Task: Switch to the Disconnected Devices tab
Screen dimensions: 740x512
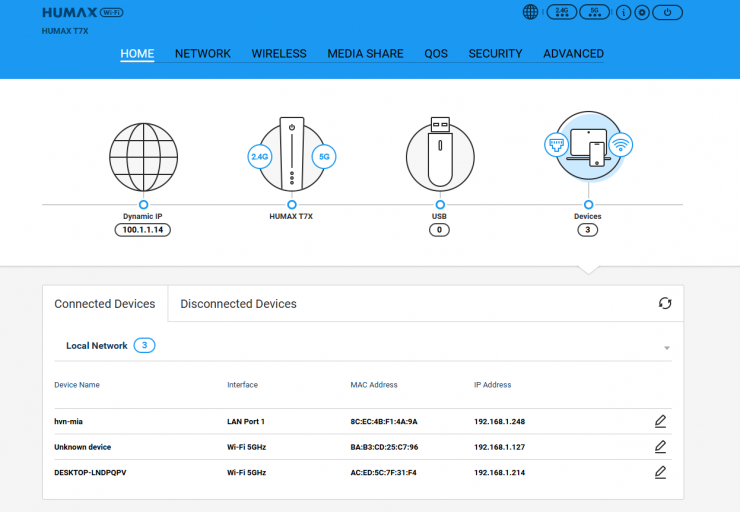Action: [x=238, y=304]
